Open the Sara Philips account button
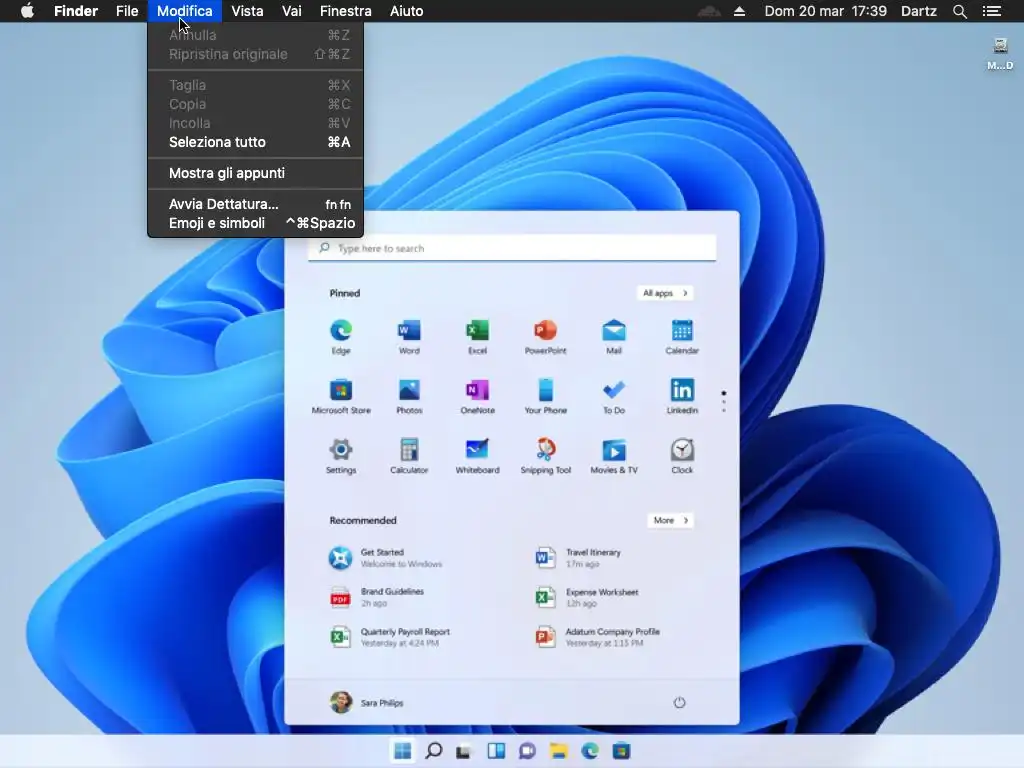Viewport: 1024px width, 768px height. tap(366, 703)
